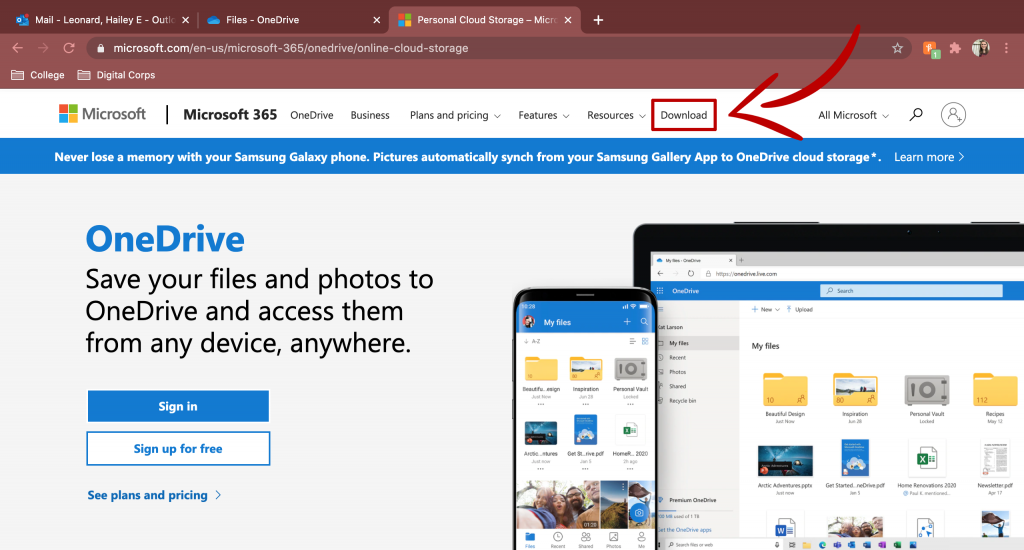Click the blue Sign in button
Screen dimensions: 1024x550
(x=178, y=406)
